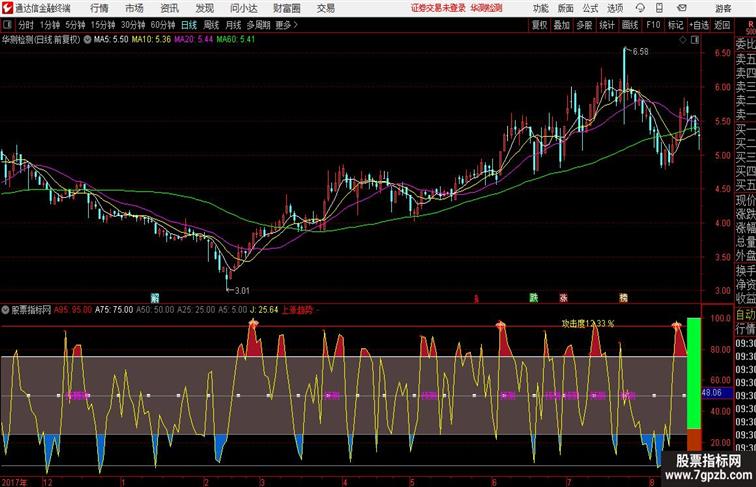Click the 上涨趋势 indicator label
The height and width of the screenshot is (487, 756).
point(297,310)
